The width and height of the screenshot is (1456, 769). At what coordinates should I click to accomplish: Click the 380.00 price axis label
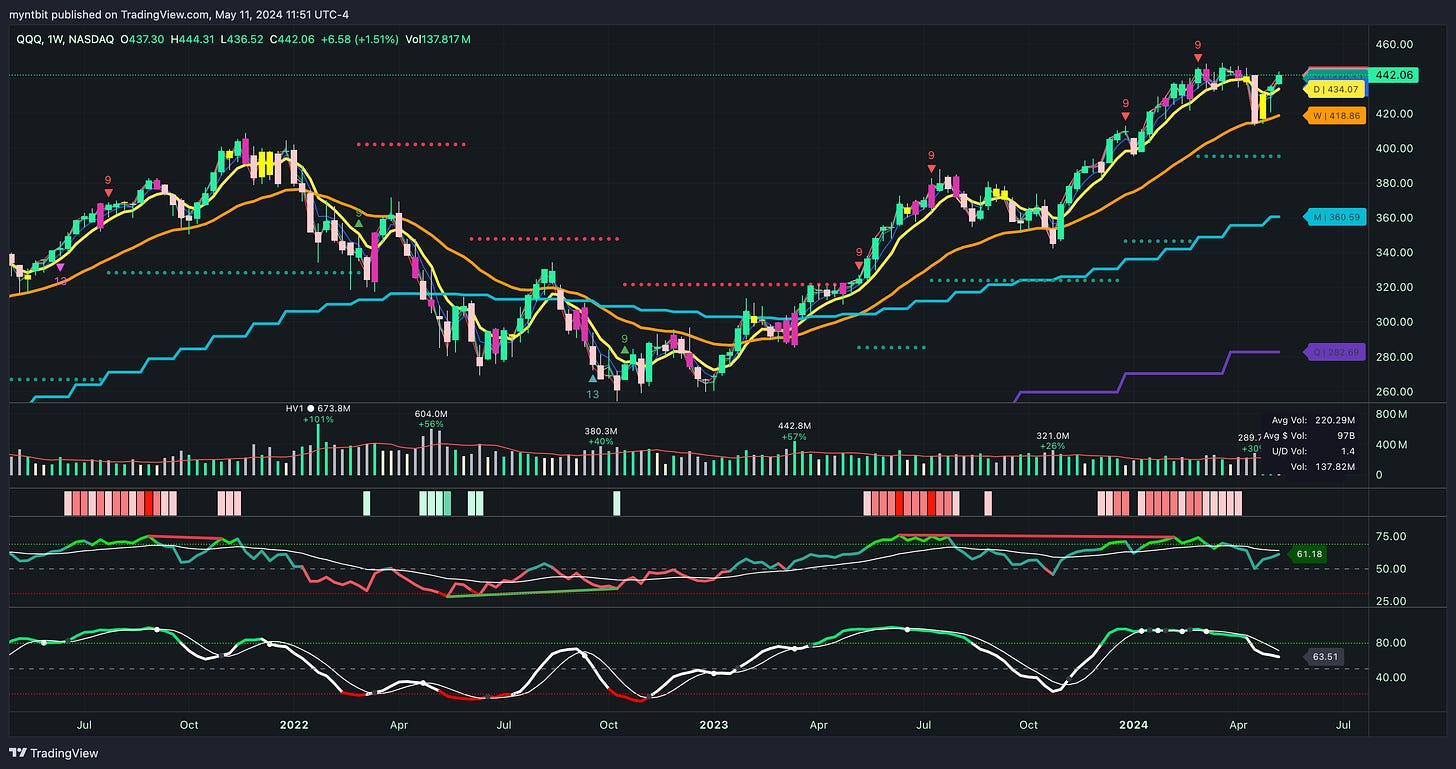[x=1394, y=183]
